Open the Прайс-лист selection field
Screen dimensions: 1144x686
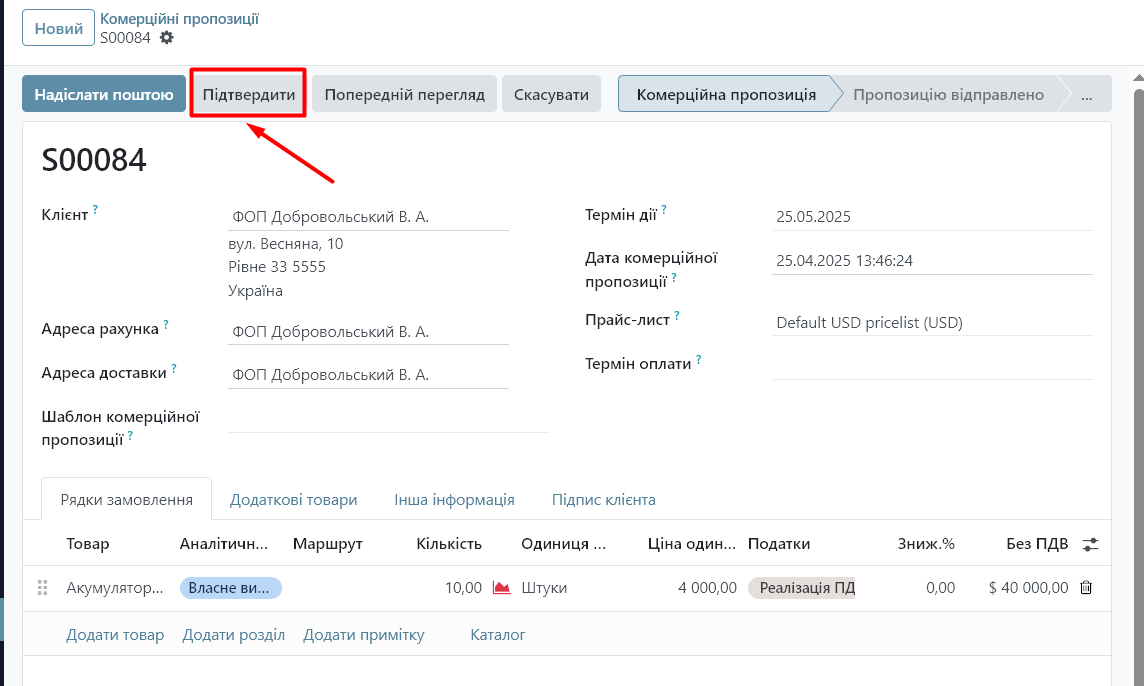tap(930, 323)
